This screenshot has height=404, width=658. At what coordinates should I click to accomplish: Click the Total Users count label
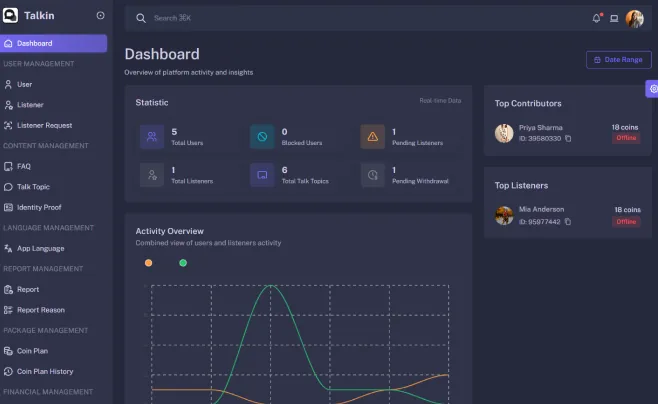(x=187, y=143)
